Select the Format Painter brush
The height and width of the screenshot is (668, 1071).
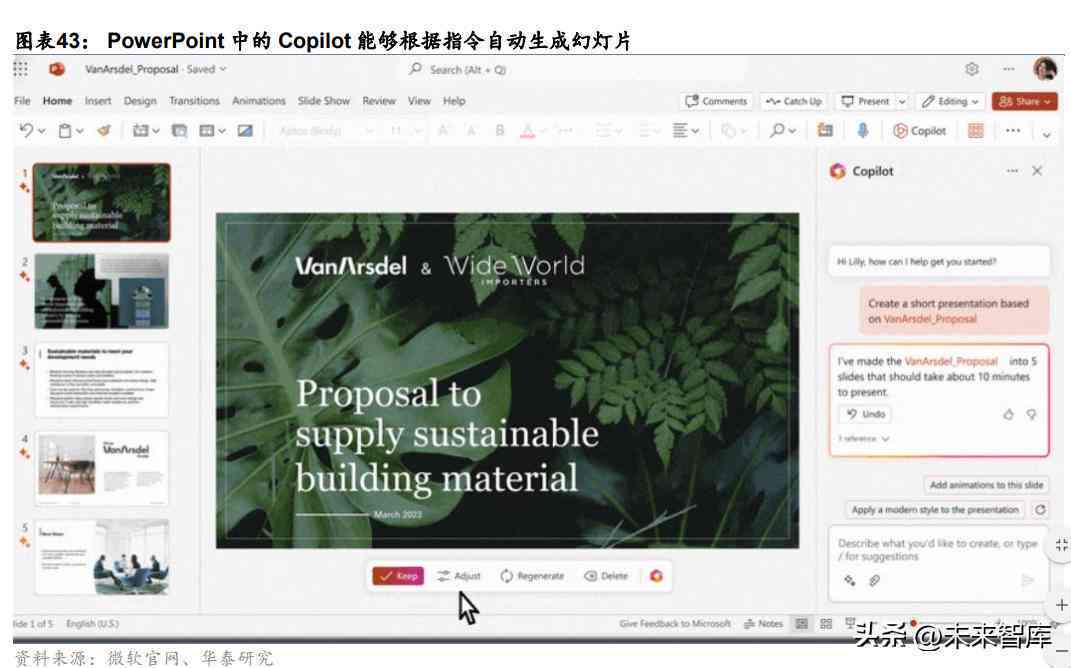click(x=104, y=130)
